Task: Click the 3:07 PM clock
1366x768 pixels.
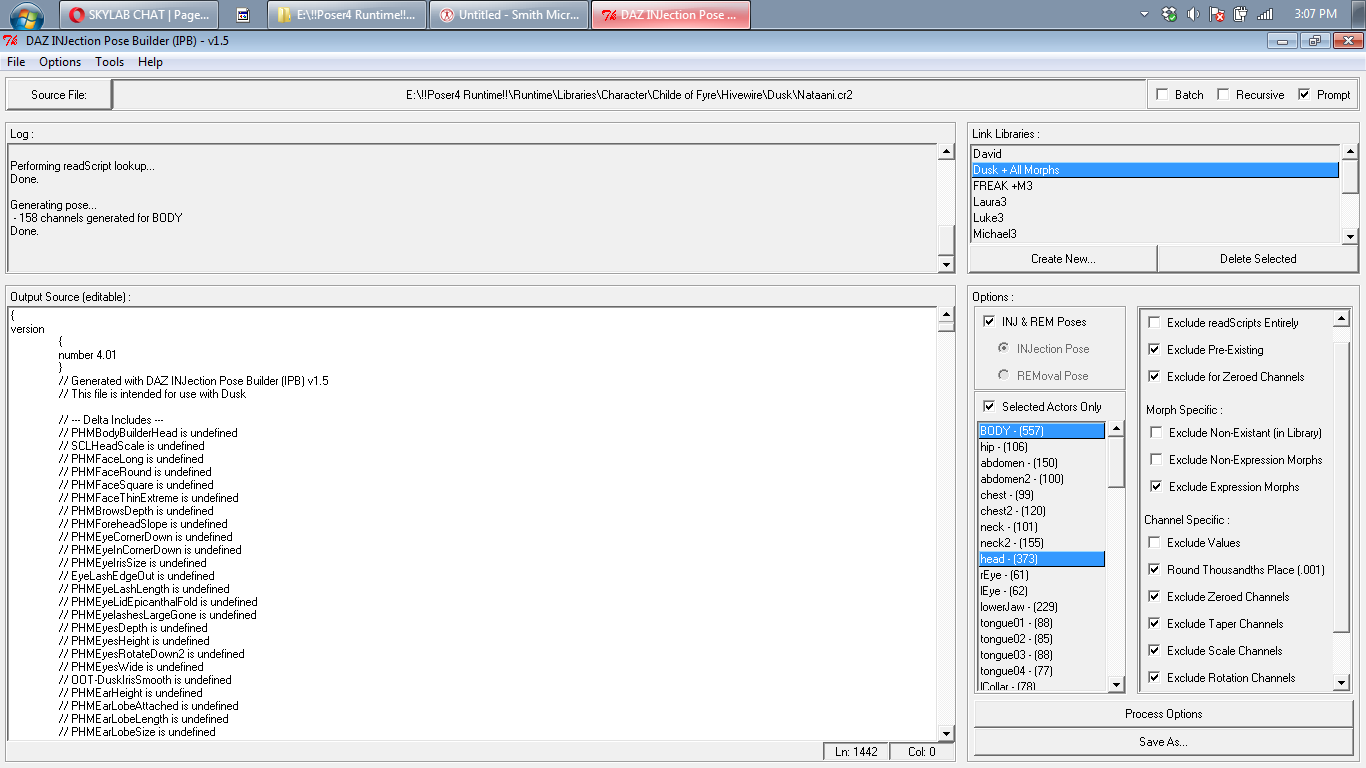Action: coord(1315,14)
